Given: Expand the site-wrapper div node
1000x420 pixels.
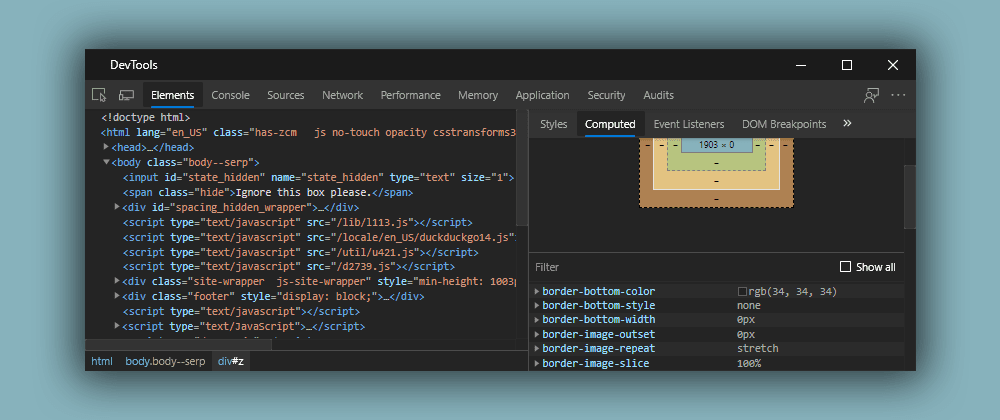Looking at the screenshot, I should coord(117,281).
